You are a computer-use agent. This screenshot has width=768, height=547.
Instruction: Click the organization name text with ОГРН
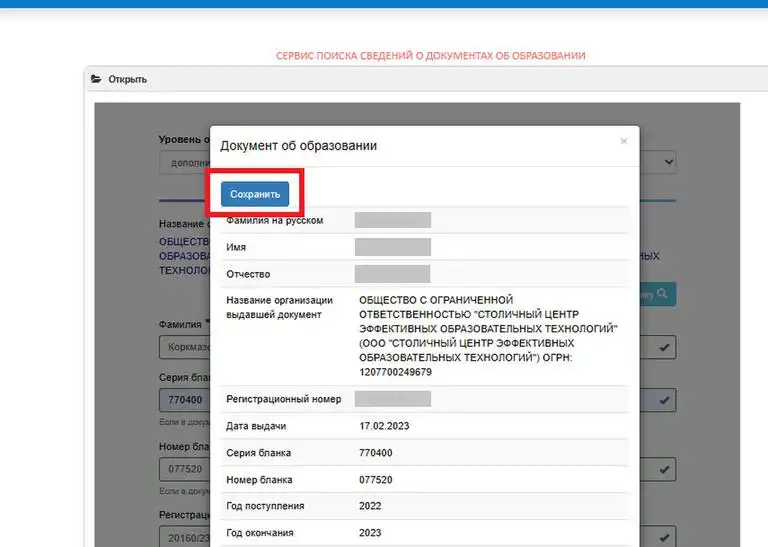(488, 336)
